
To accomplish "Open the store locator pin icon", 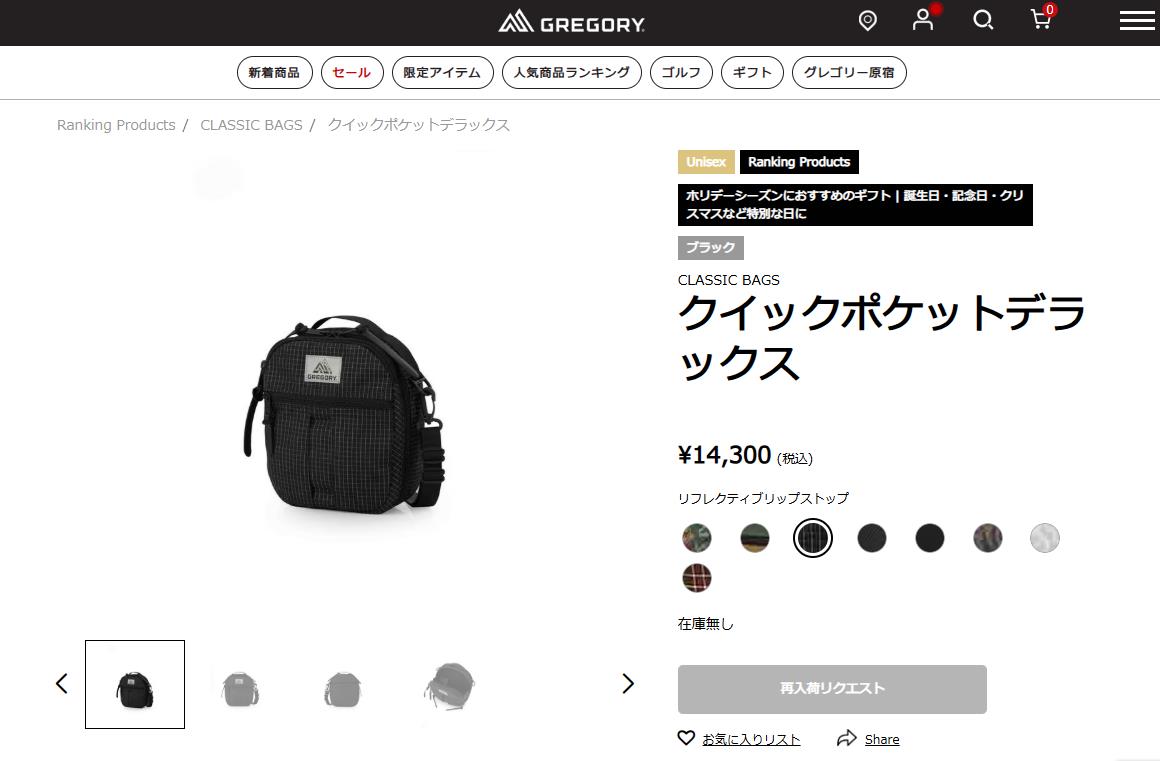I will [867, 21].
